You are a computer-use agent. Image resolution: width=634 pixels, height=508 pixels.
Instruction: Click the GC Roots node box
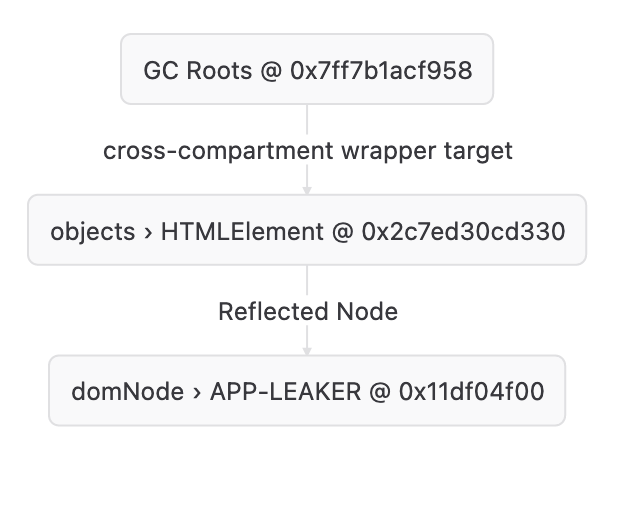pyautogui.click(x=307, y=69)
